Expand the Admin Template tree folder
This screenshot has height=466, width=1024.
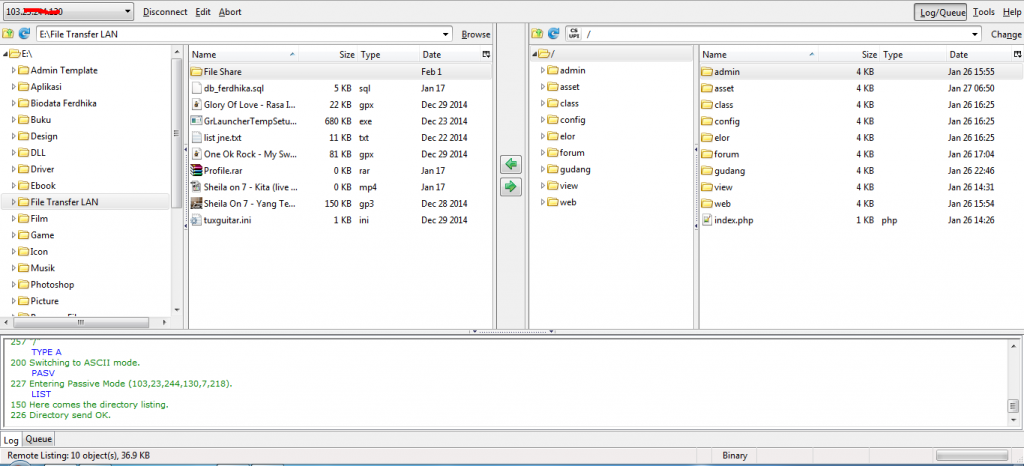pyautogui.click(x=14, y=70)
